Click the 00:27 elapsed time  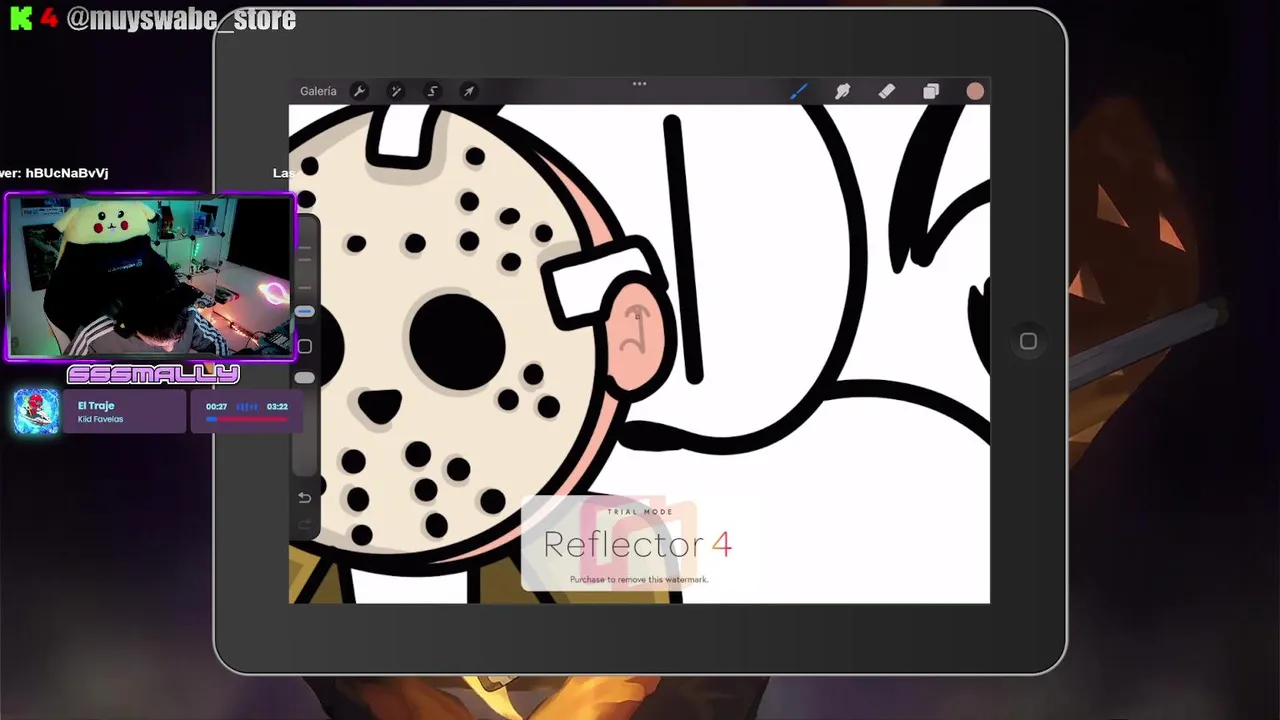(216, 407)
